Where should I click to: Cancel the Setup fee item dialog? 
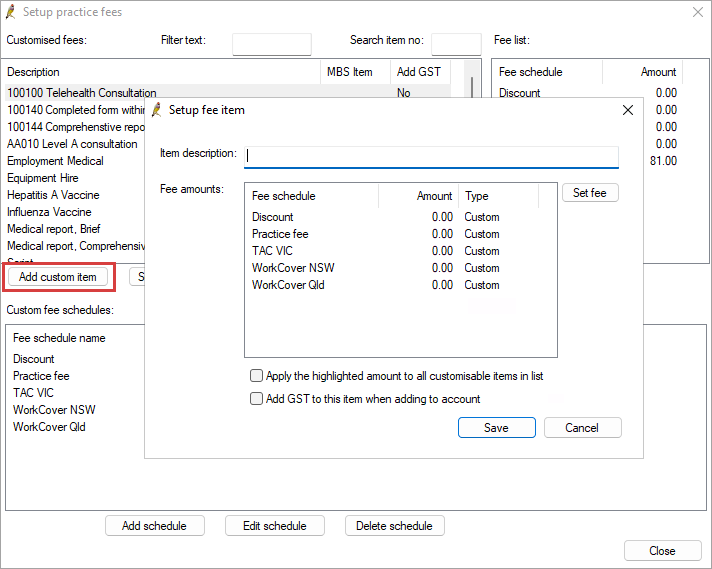click(x=582, y=427)
